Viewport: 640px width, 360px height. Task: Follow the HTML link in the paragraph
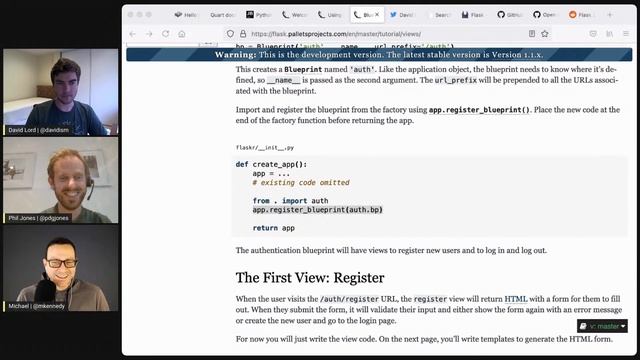pyautogui.click(x=516, y=299)
